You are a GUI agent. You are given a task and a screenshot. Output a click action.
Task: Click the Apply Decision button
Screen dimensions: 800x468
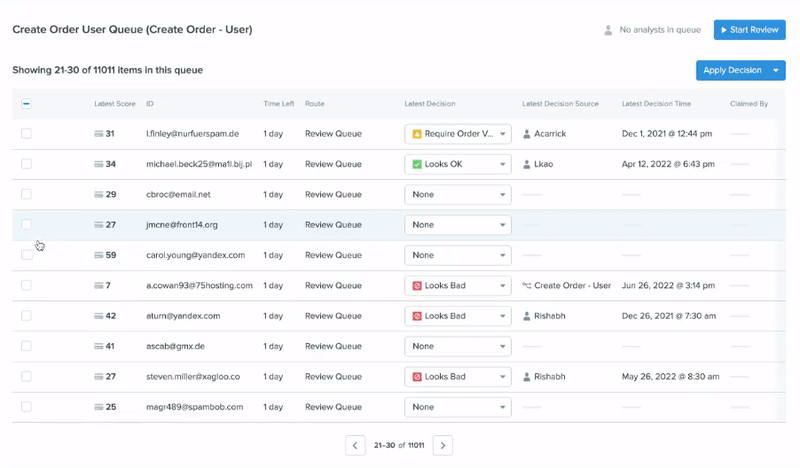click(x=732, y=70)
